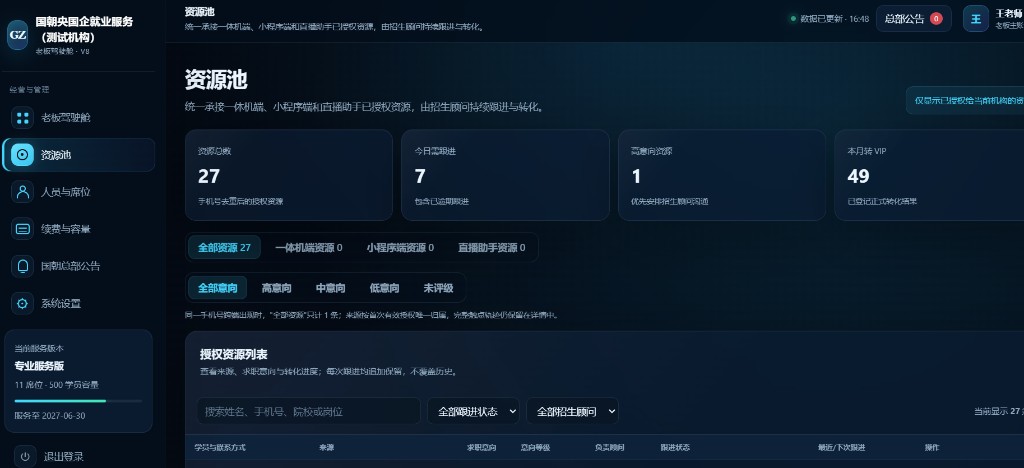Open the 全部招生顾问 dropdown

(x=573, y=411)
